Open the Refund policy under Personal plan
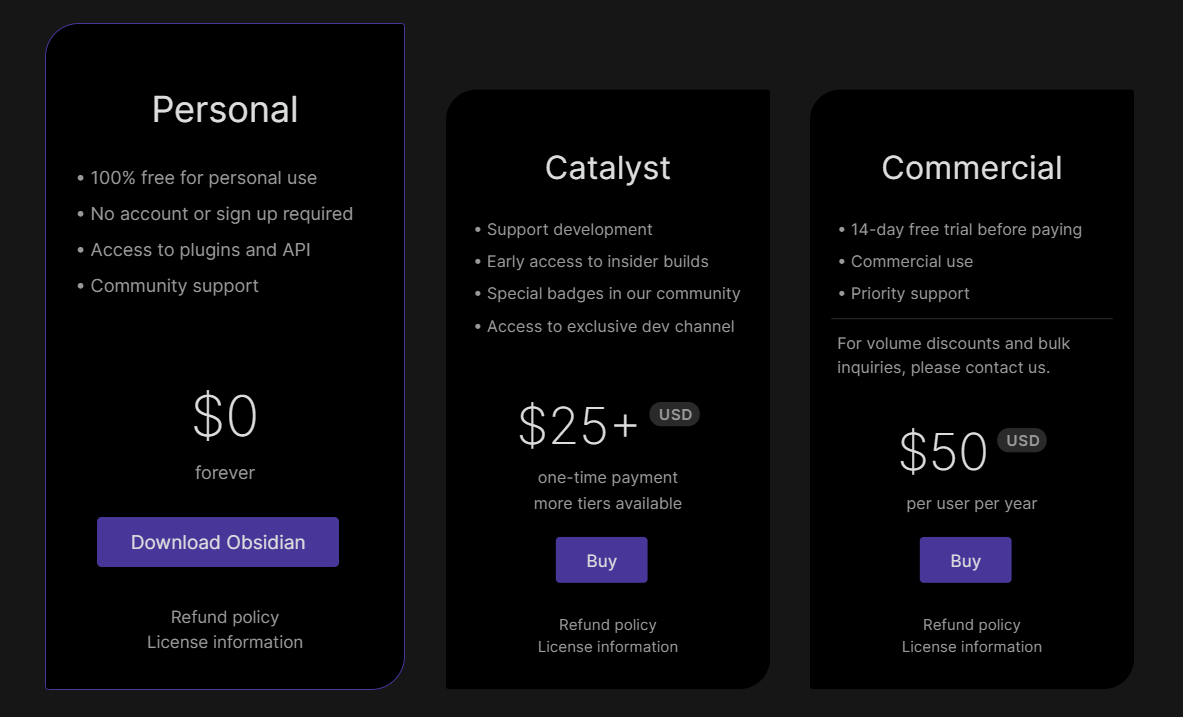 (x=224, y=617)
